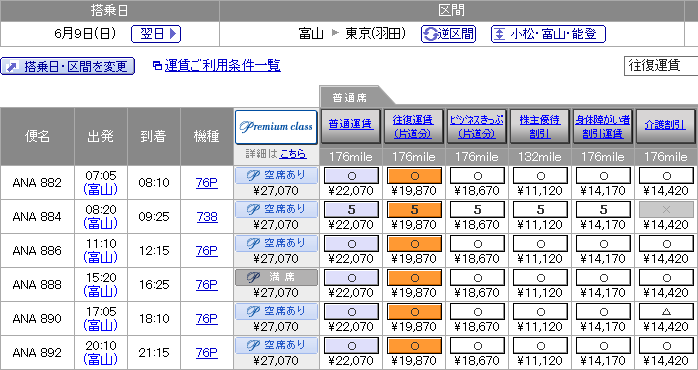Open 76P aircraft link for ANA 892
Image resolution: width=698 pixels, height=370 pixels.
pyautogui.click(x=207, y=353)
